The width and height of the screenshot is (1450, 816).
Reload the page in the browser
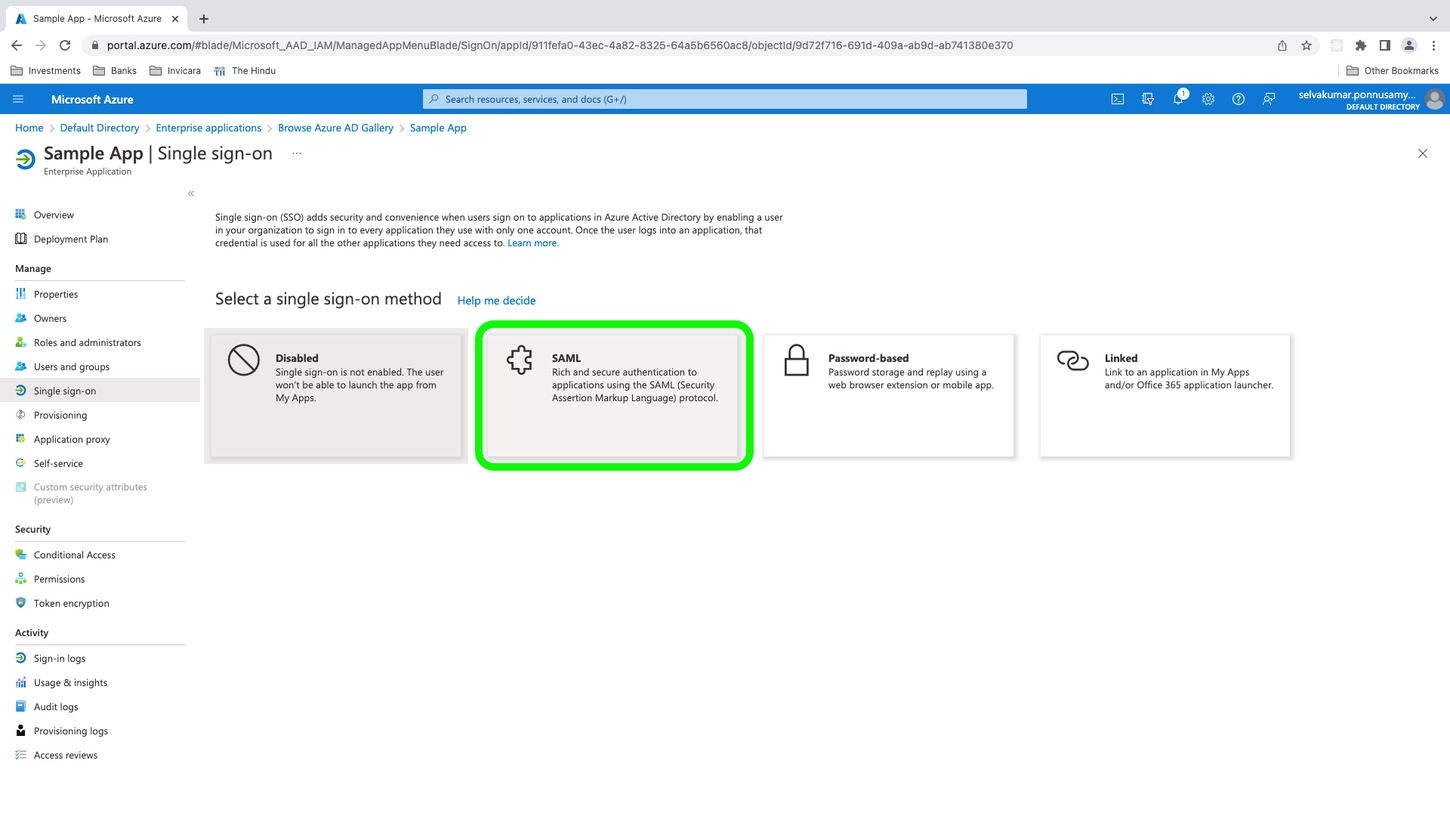pyautogui.click(x=65, y=45)
